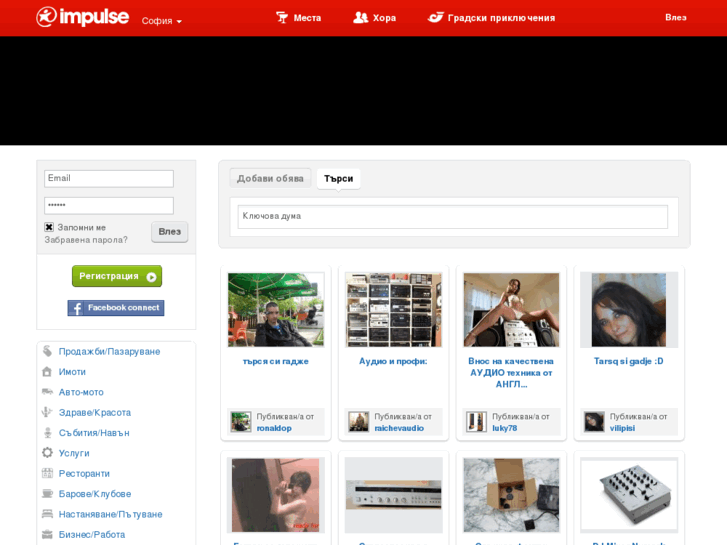Visit vilipisi user profile link
This screenshot has width=727, height=545.
coord(622,429)
